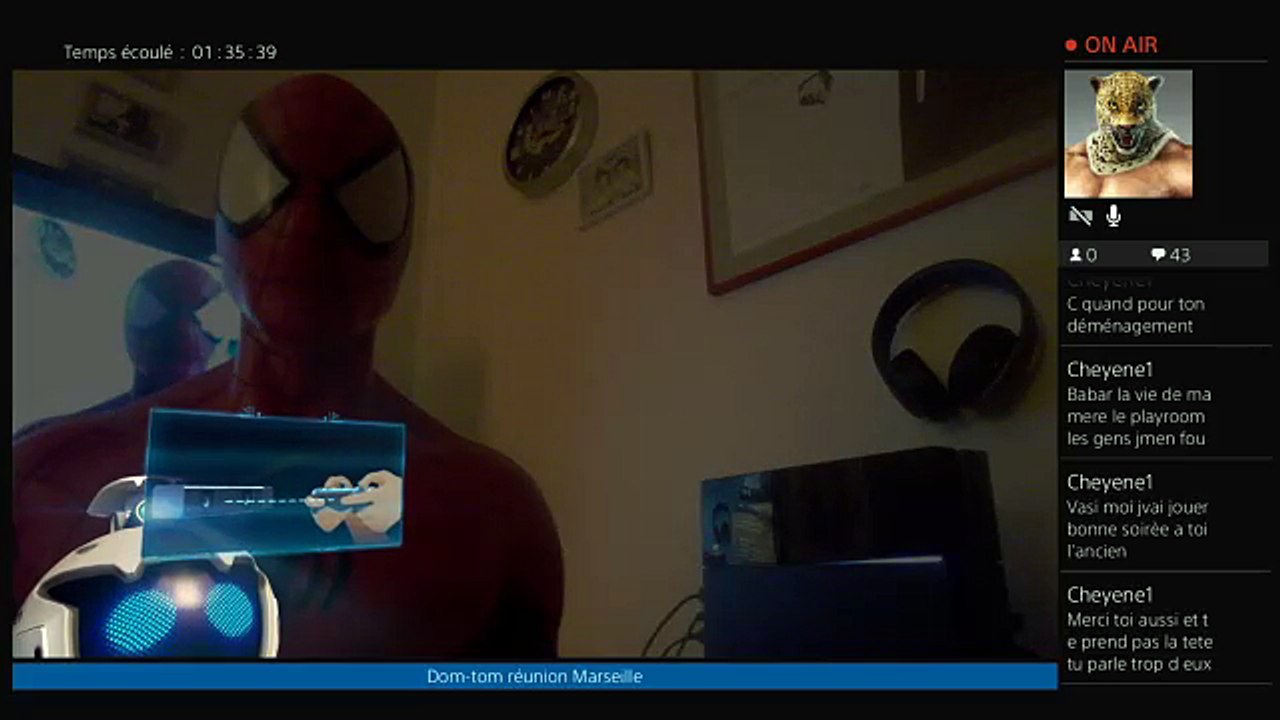The image size is (1280, 720).
Task: Click the crossed-out camera icon under the avatar
Action: (x=1080, y=216)
